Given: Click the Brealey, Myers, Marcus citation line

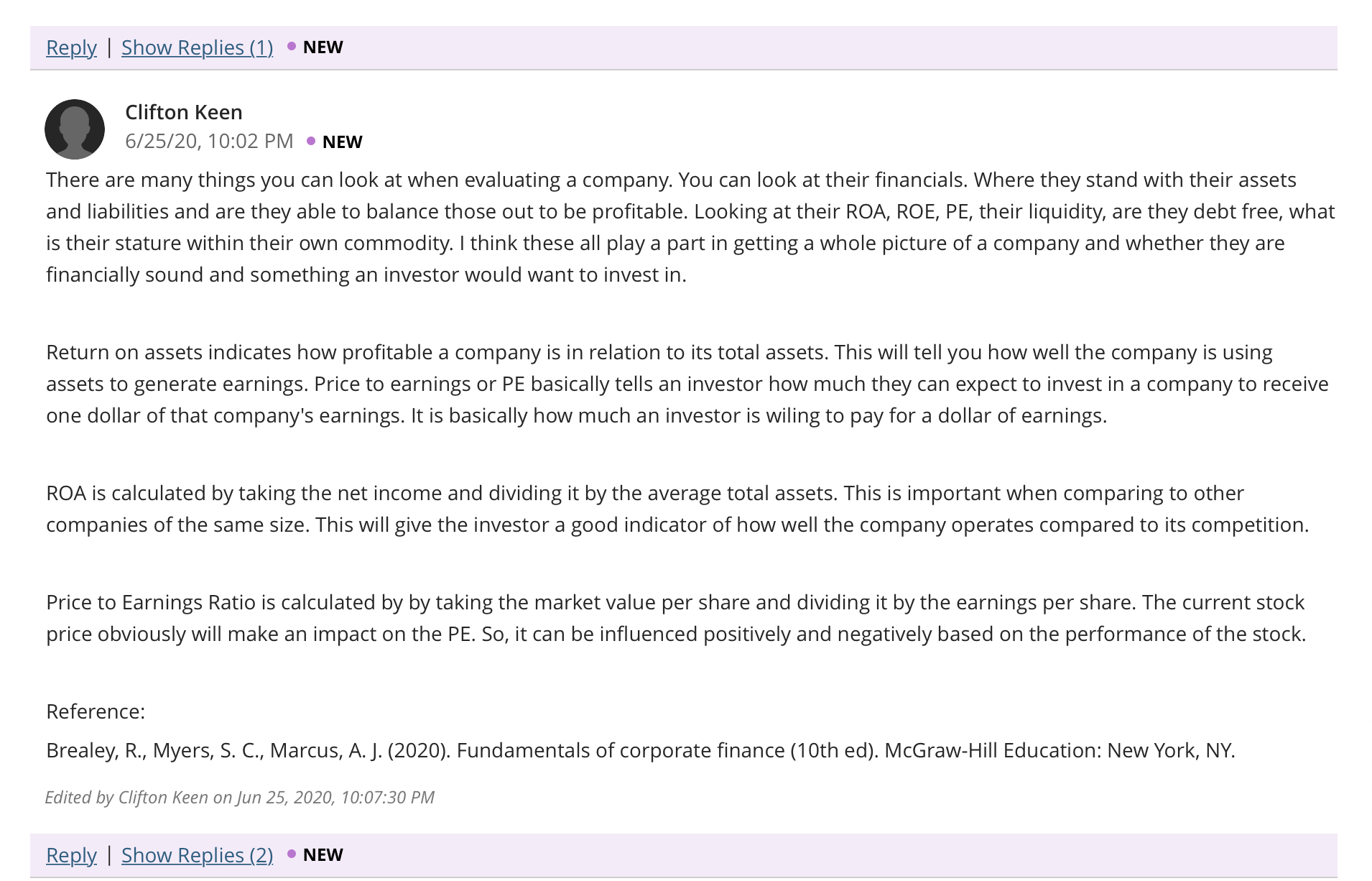Looking at the screenshot, I should (x=641, y=750).
